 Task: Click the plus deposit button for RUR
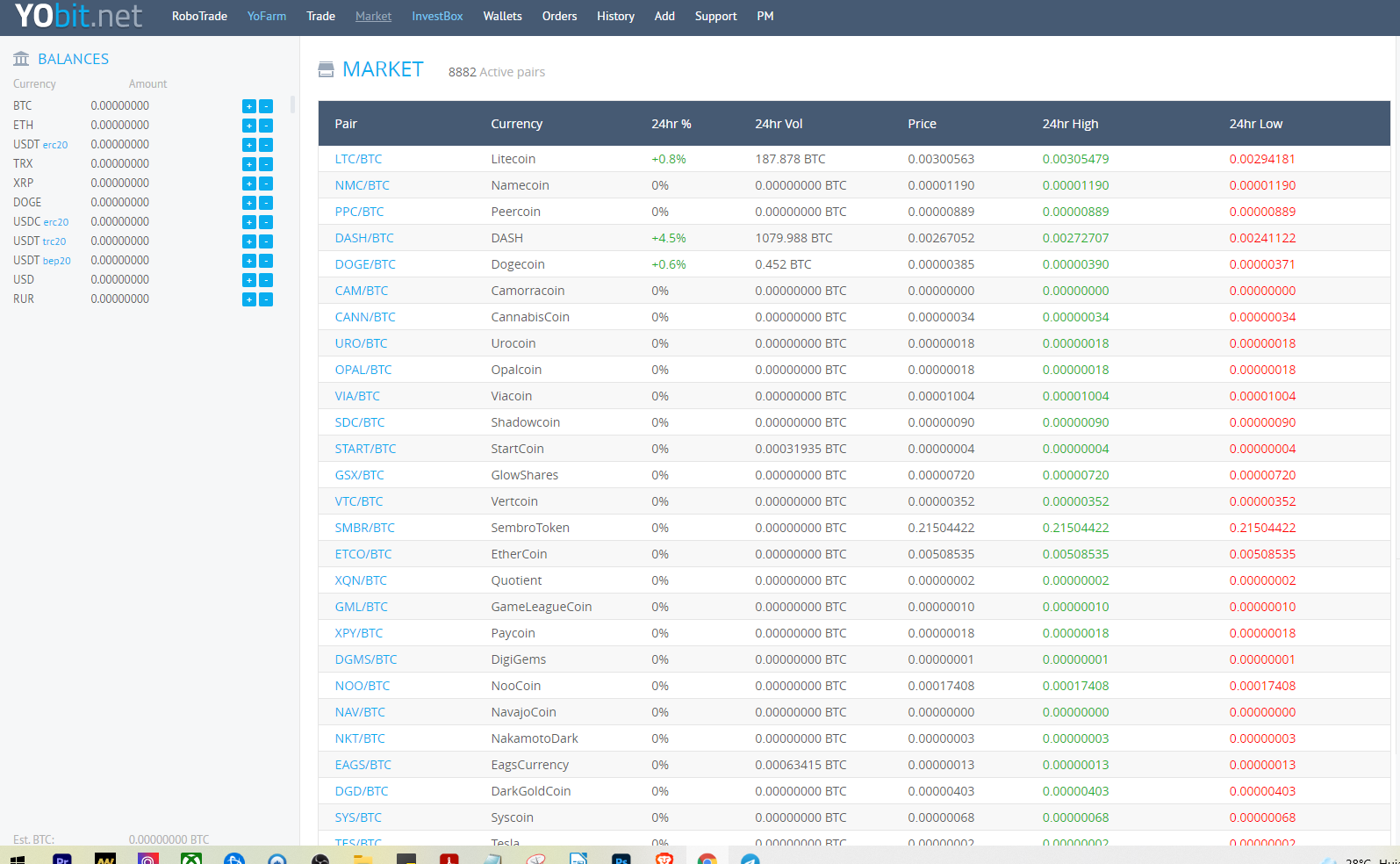pos(249,299)
